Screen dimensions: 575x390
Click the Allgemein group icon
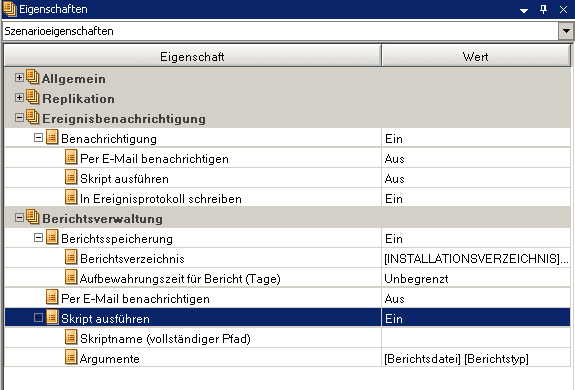(x=33, y=77)
